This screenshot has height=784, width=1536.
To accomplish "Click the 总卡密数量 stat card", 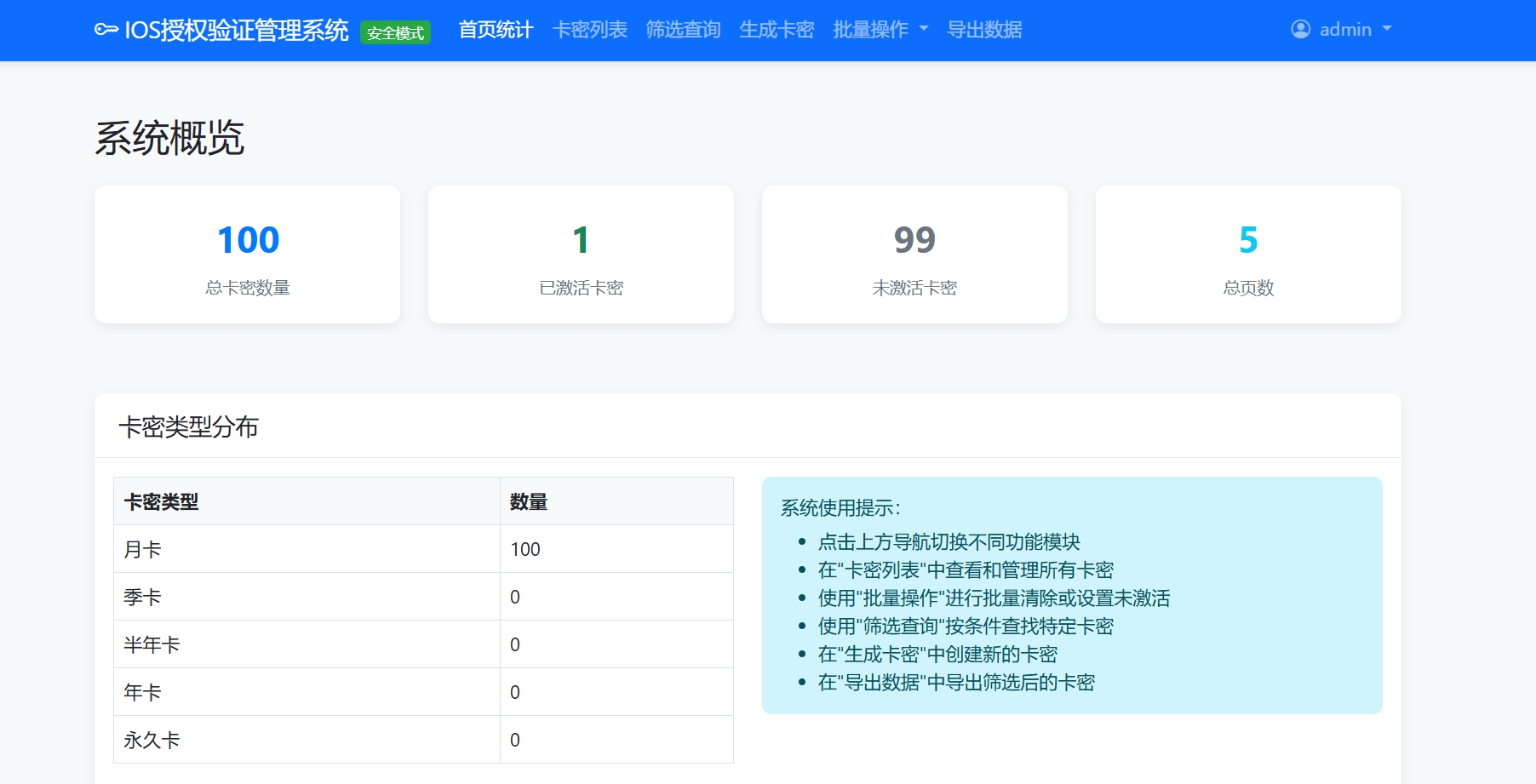I will [x=247, y=254].
